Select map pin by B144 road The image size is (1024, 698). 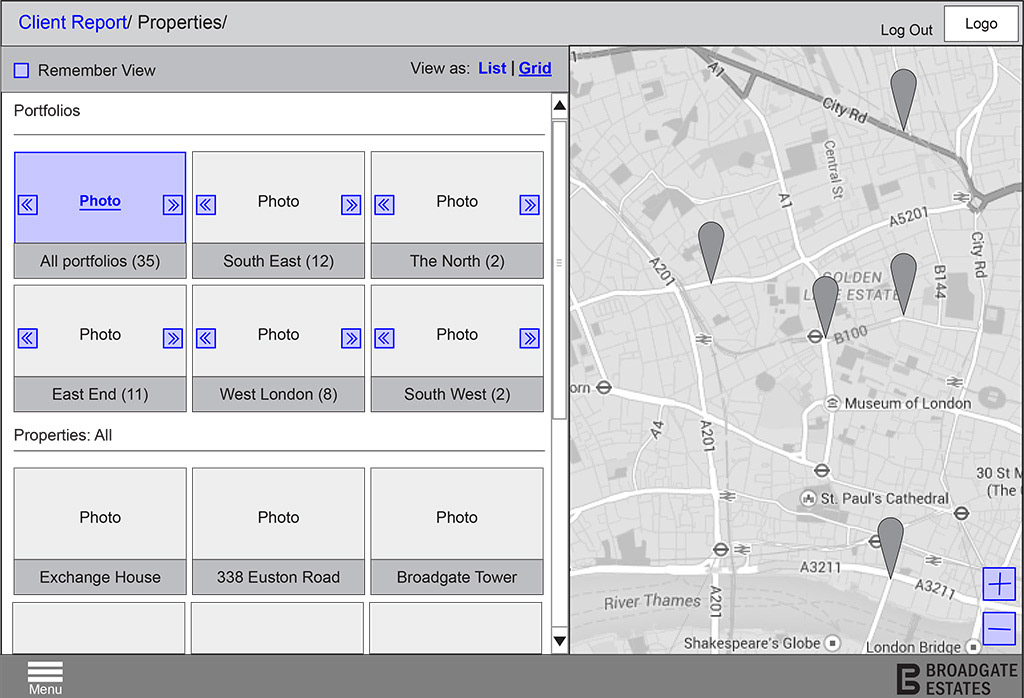point(904,284)
